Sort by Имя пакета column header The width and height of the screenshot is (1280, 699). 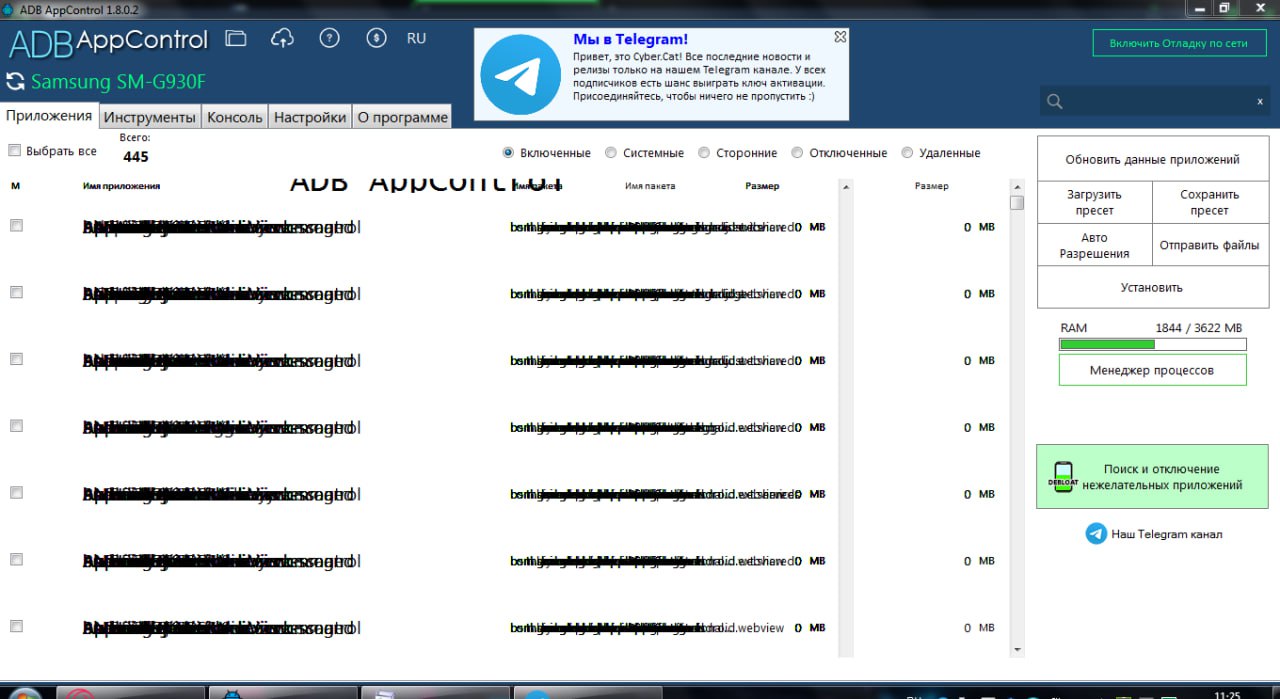[x=650, y=186]
